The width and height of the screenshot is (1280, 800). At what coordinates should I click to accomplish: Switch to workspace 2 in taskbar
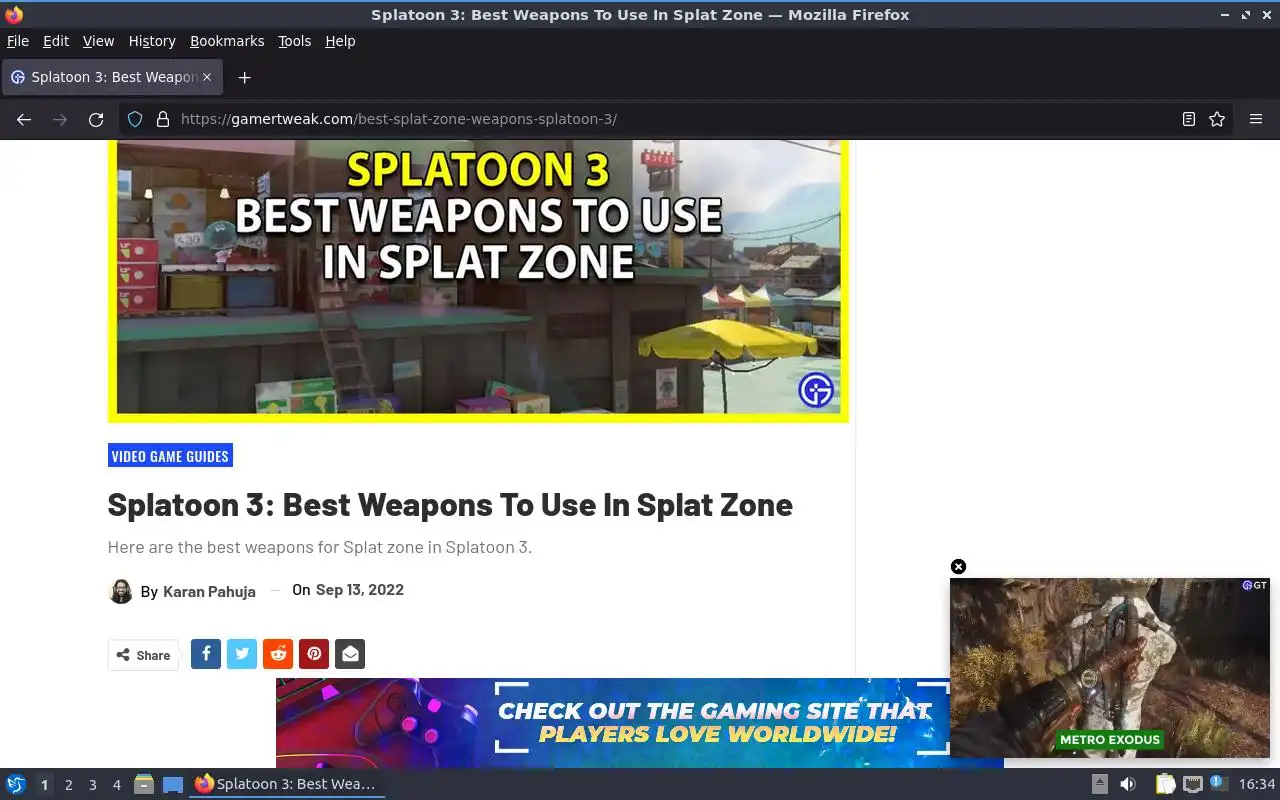pos(68,785)
